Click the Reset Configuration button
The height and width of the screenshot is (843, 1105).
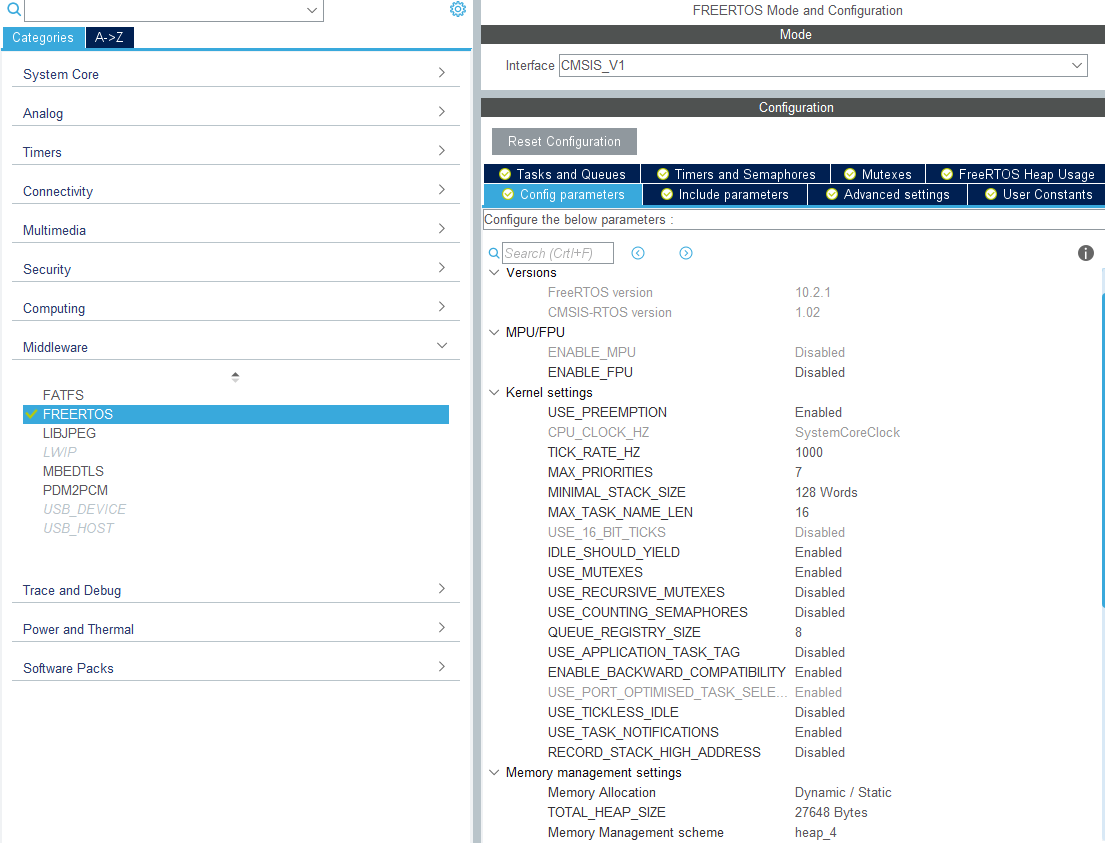click(564, 141)
